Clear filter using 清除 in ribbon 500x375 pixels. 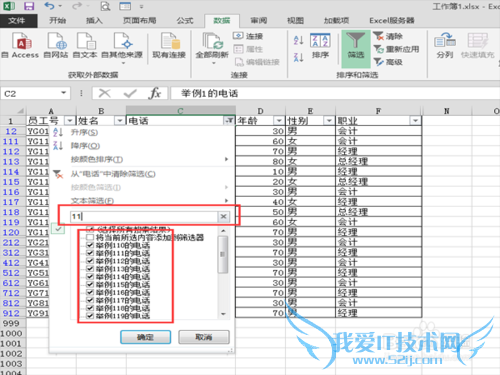pyautogui.click(x=388, y=36)
